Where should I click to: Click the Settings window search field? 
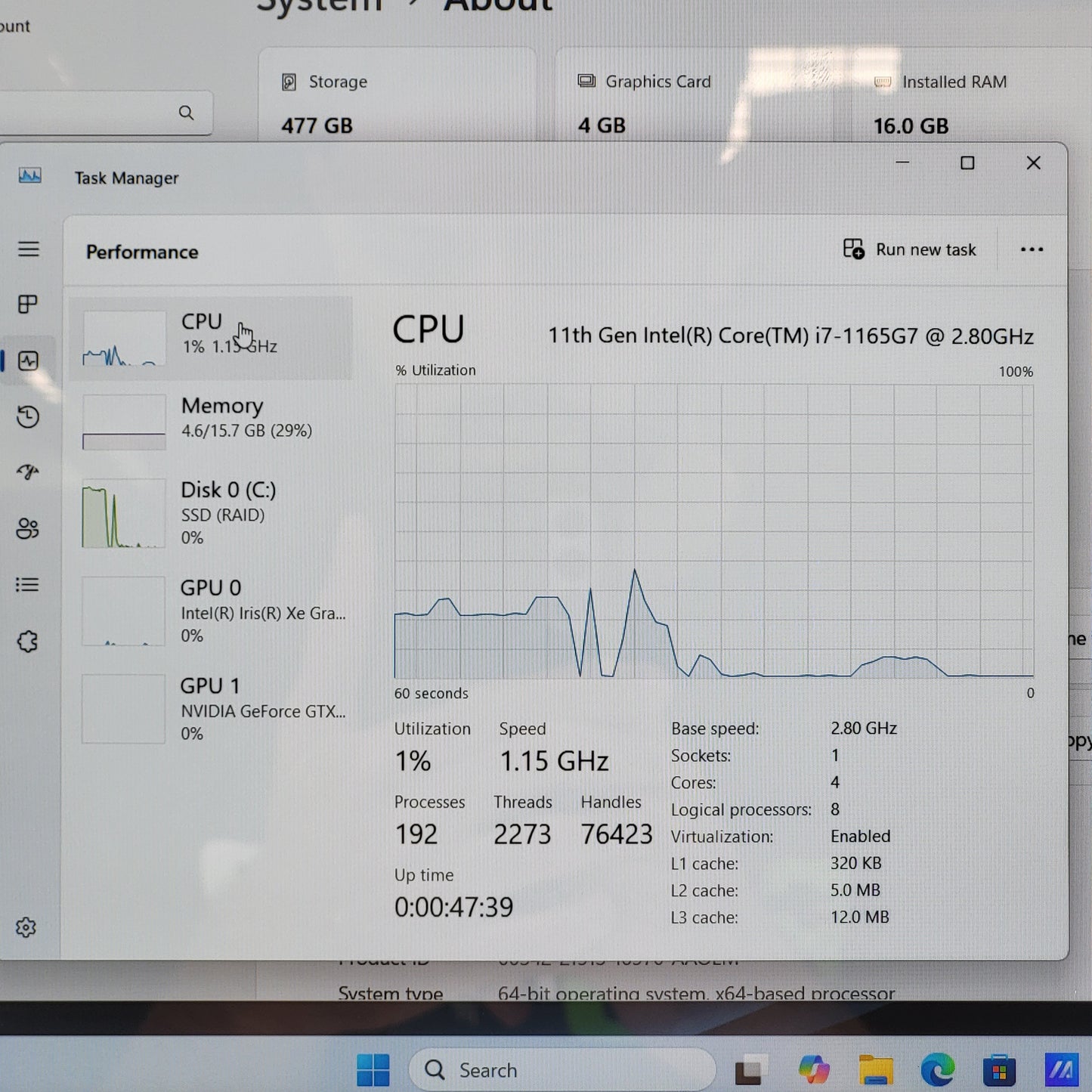coord(105,113)
